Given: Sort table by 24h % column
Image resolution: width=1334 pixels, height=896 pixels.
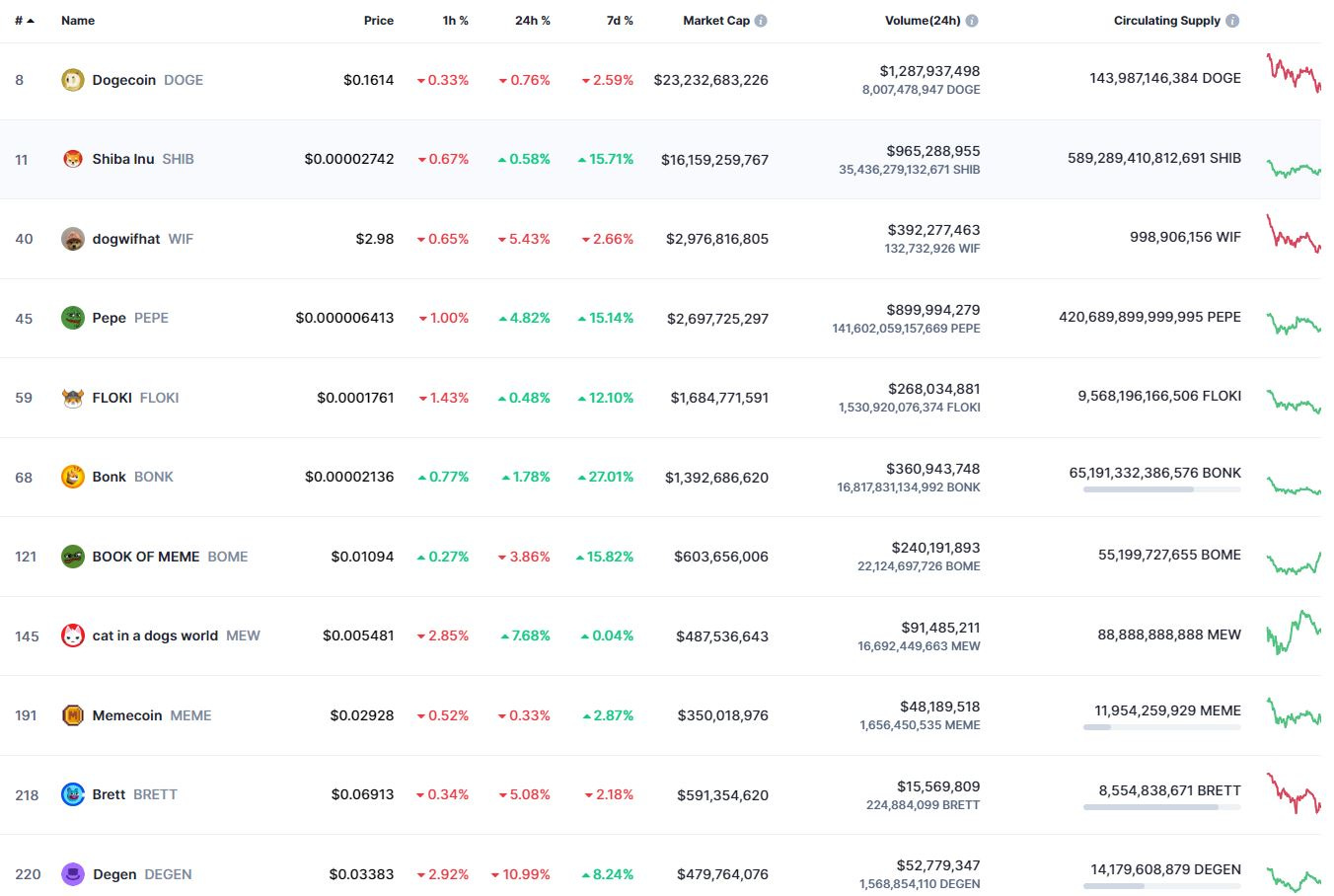Looking at the screenshot, I should click(533, 21).
